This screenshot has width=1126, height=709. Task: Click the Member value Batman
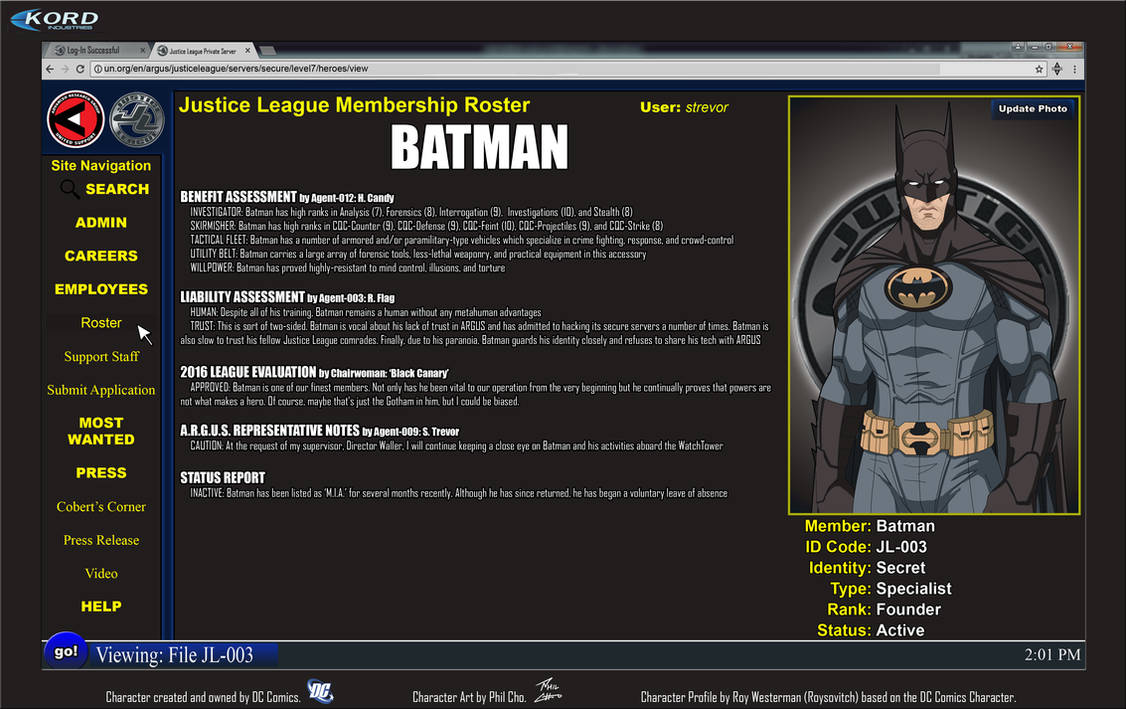pyautogui.click(x=906, y=526)
